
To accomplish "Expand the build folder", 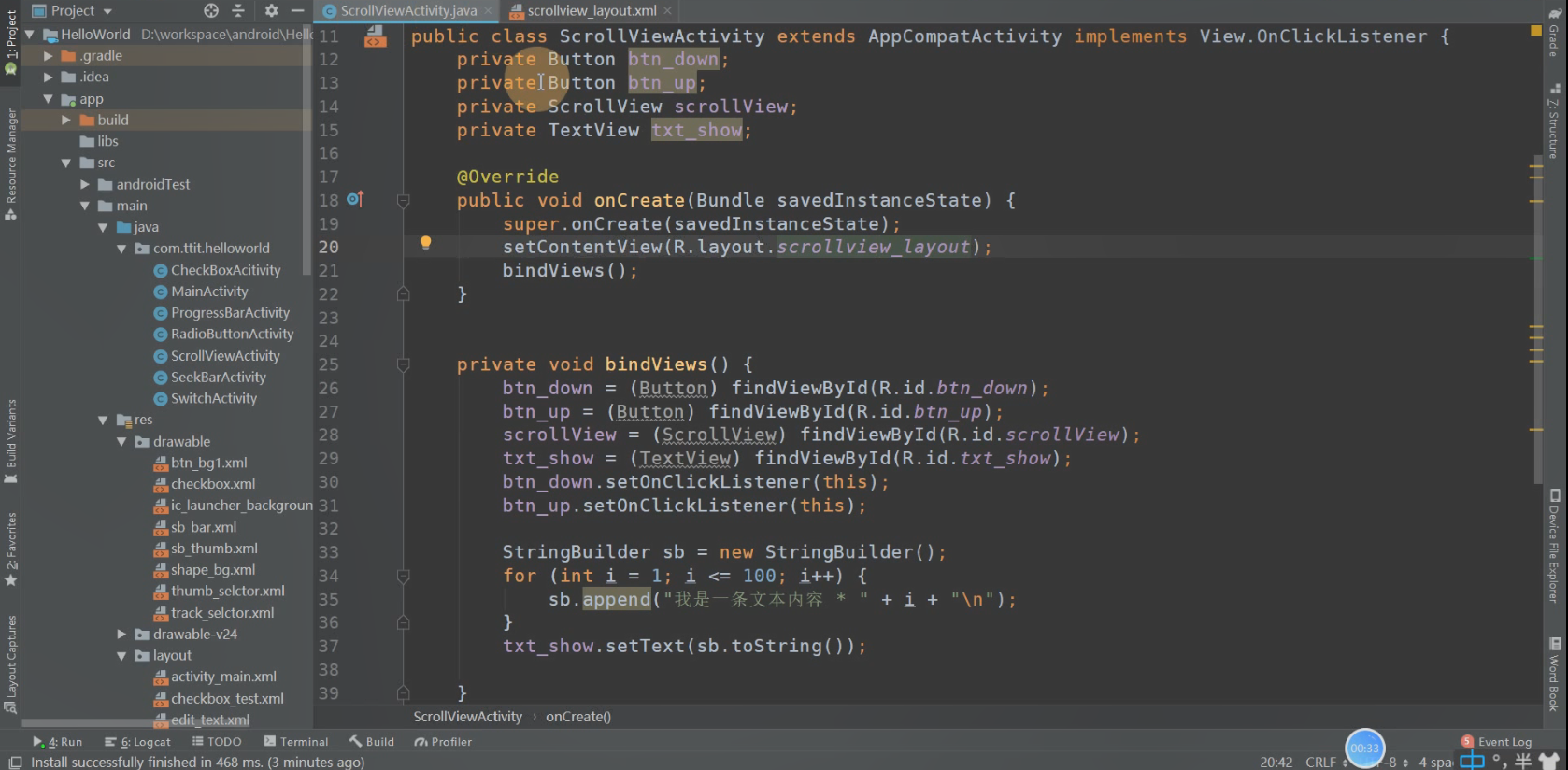I will tap(66, 120).
